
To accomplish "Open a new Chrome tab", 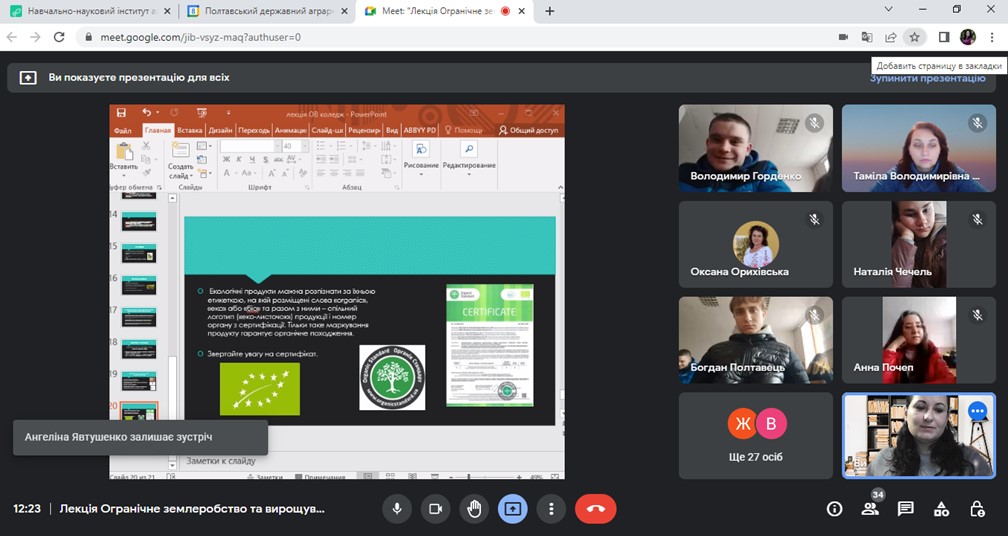I will point(550,11).
